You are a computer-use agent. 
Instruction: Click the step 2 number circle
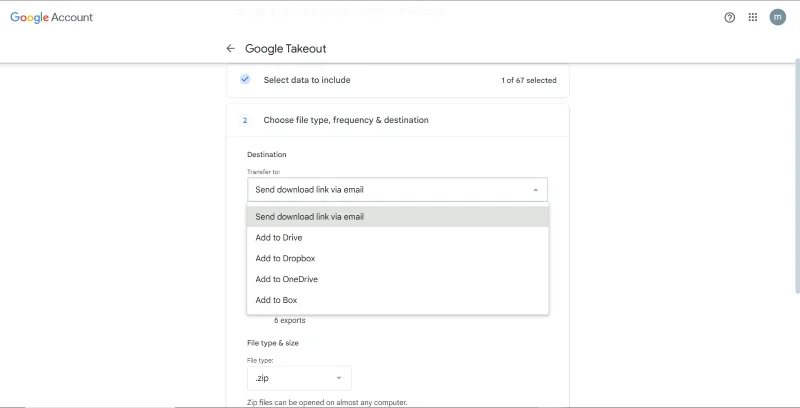pyautogui.click(x=245, y=120)
